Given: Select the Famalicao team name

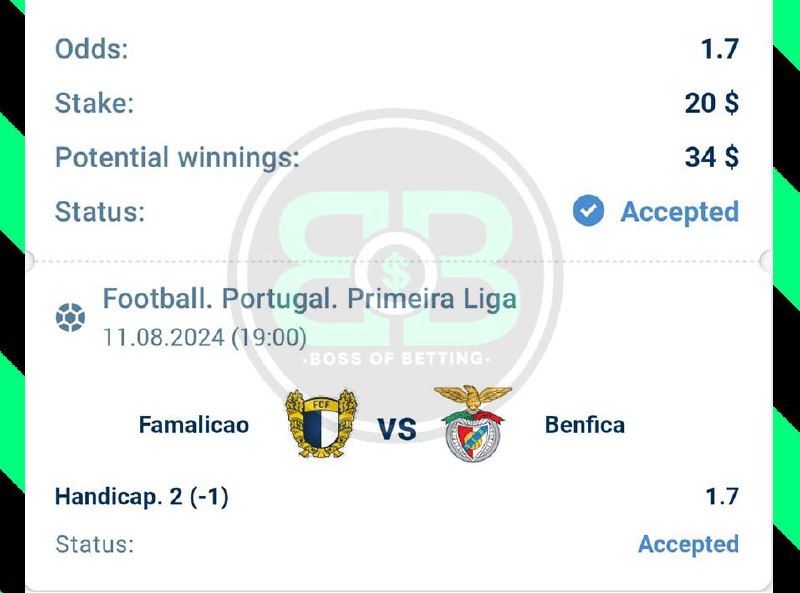Looking at the screenshot, I should (x=194, y=425).
